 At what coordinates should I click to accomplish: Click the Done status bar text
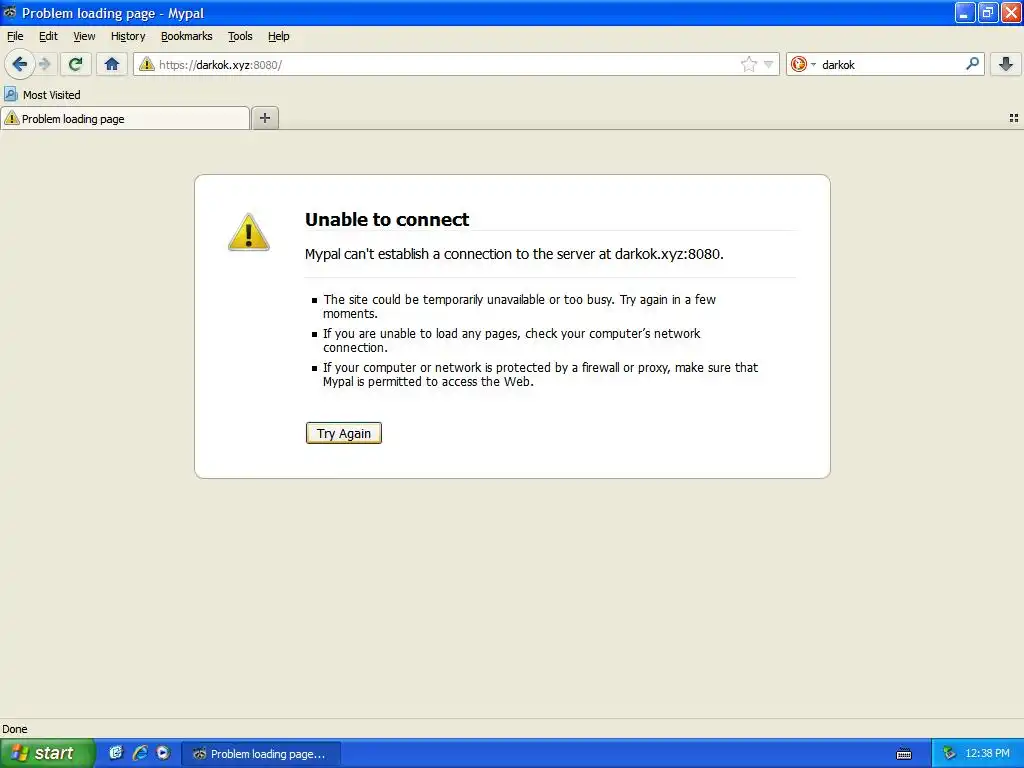point(15,729)
